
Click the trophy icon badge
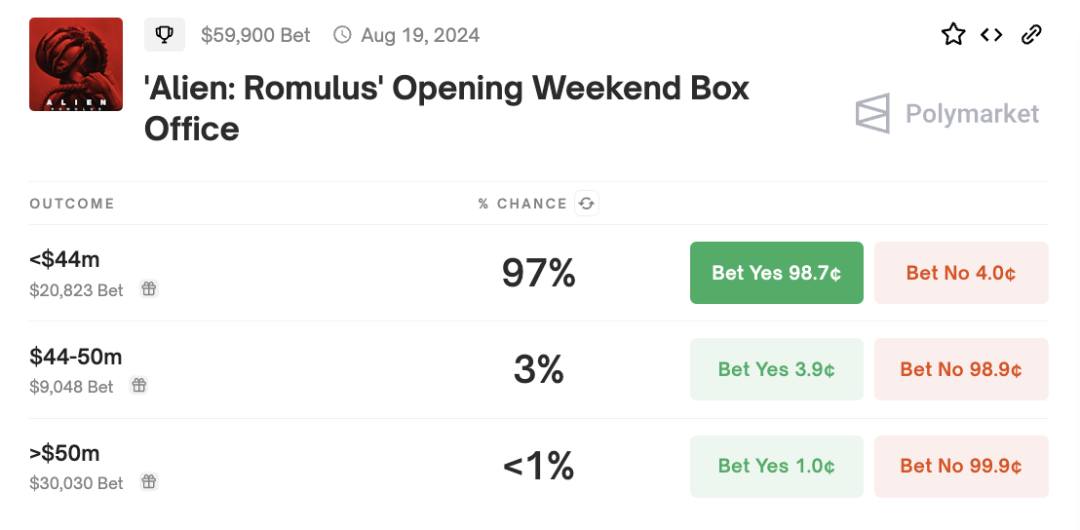coord(165,35)
